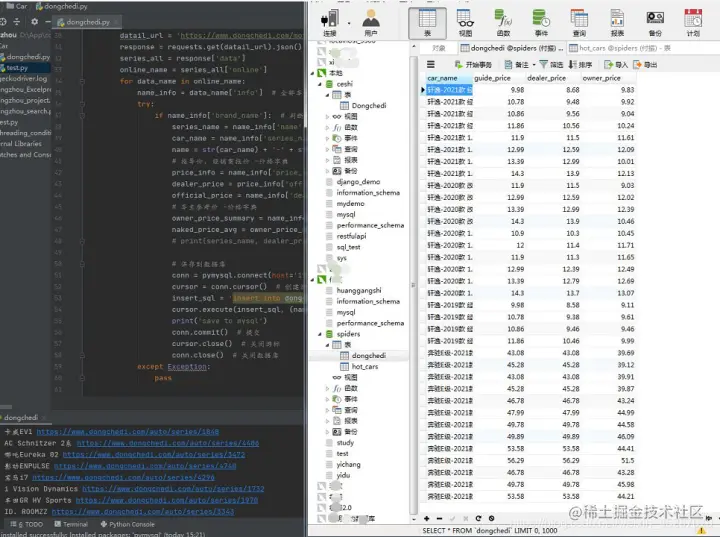Click the stop icon under the grid
Screen dimensions: 720x537
point(491,518)
